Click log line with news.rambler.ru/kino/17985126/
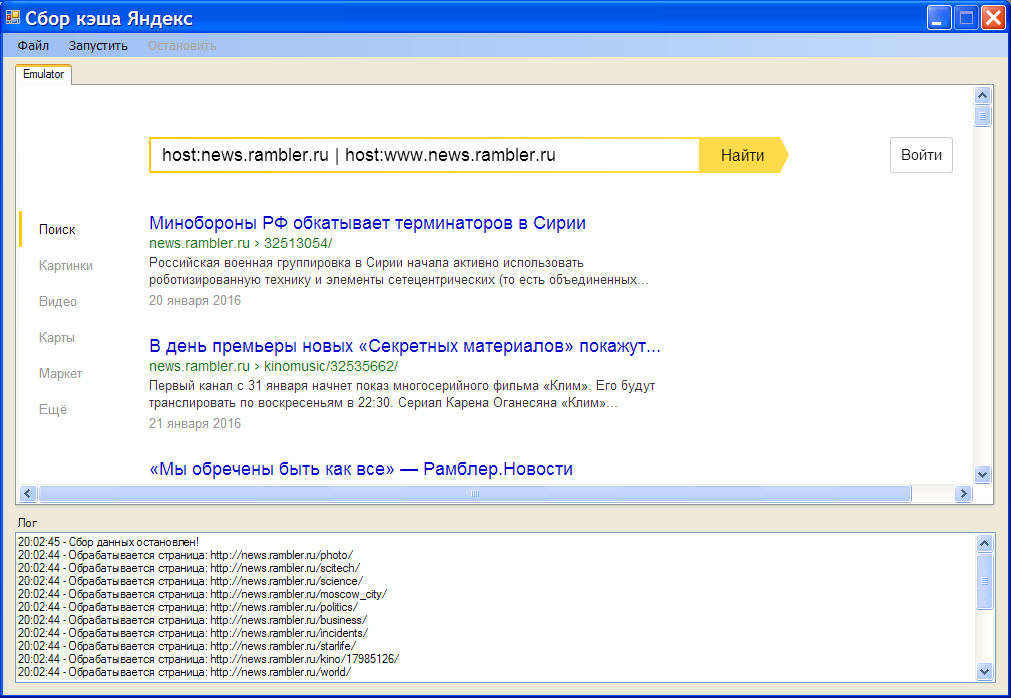 tap(208, 659)
